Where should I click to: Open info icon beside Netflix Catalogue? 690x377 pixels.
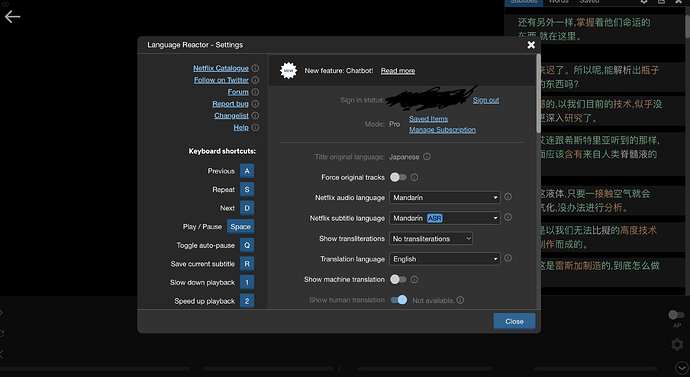click(255, 68)
